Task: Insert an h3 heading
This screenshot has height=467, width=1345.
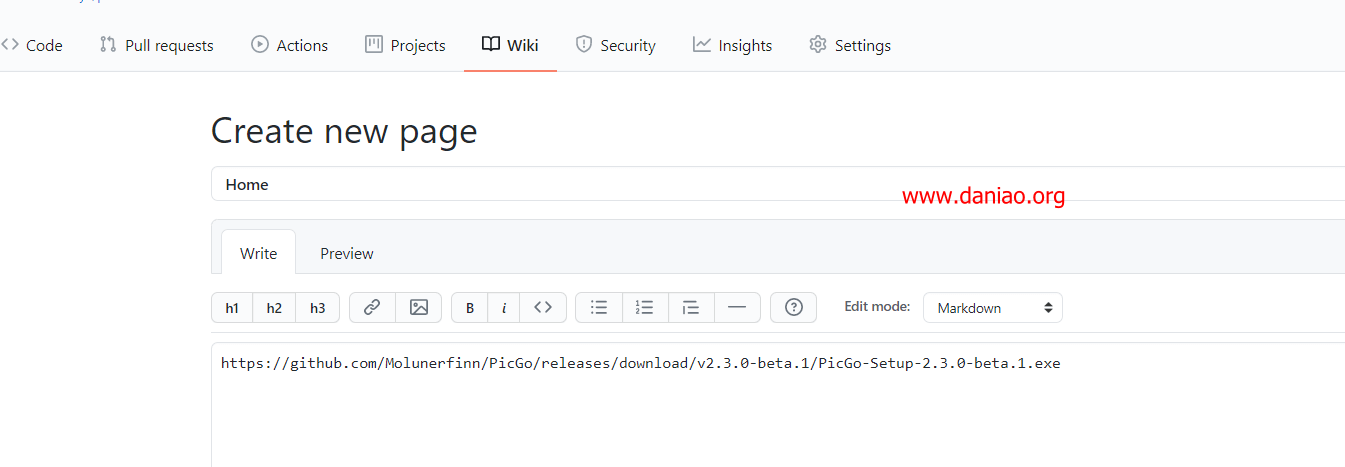Action: tap(317, 308)
